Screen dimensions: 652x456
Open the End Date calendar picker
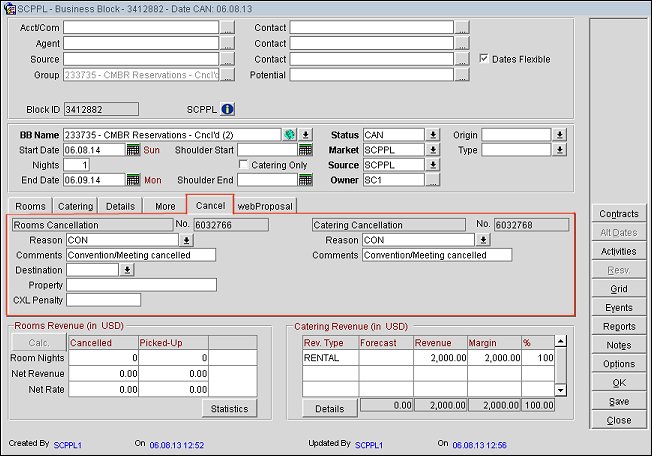[x=133, y=180]
